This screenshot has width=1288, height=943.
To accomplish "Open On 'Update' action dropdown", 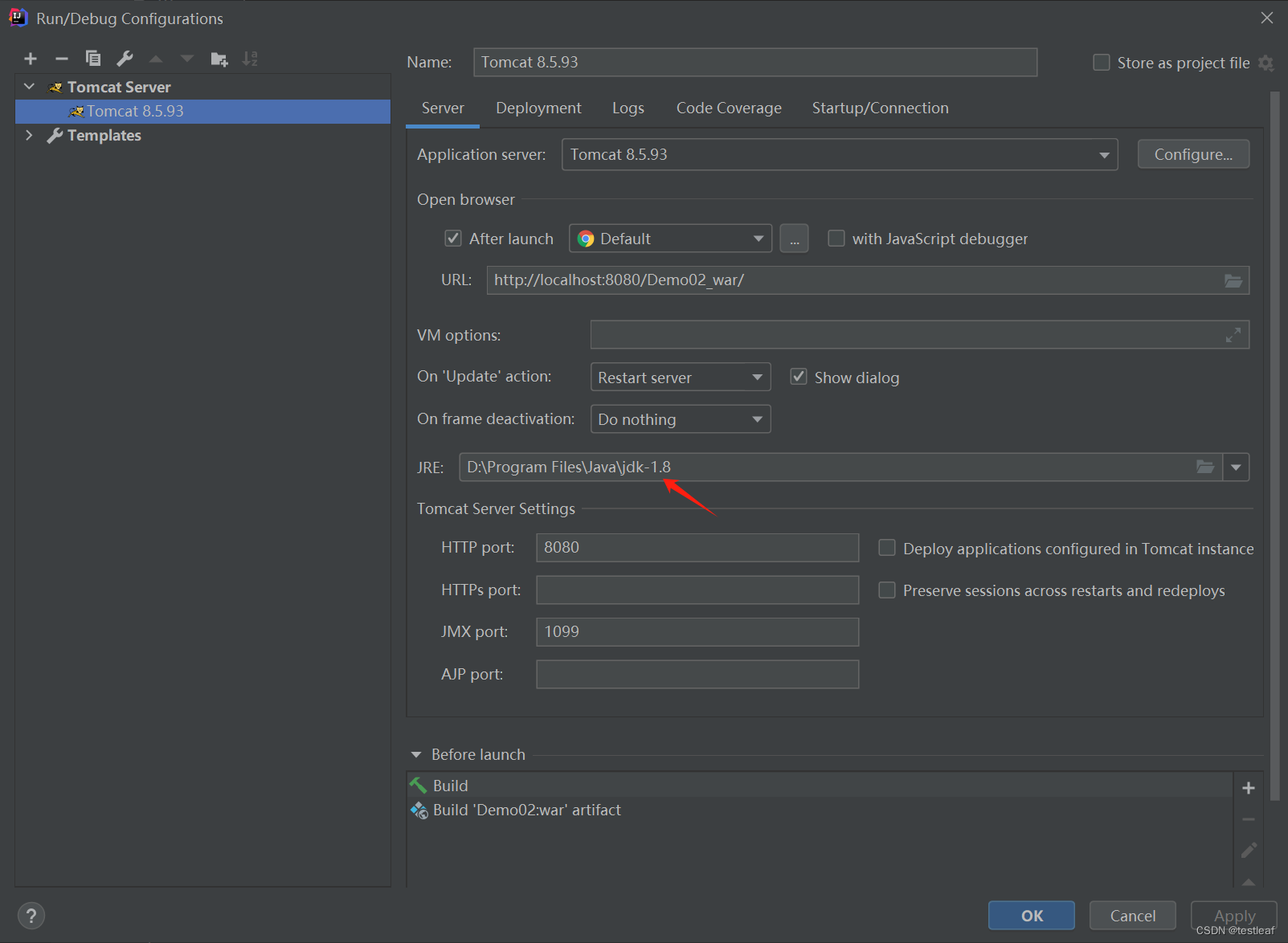I will pyautogui.click(x=681, y=377).
